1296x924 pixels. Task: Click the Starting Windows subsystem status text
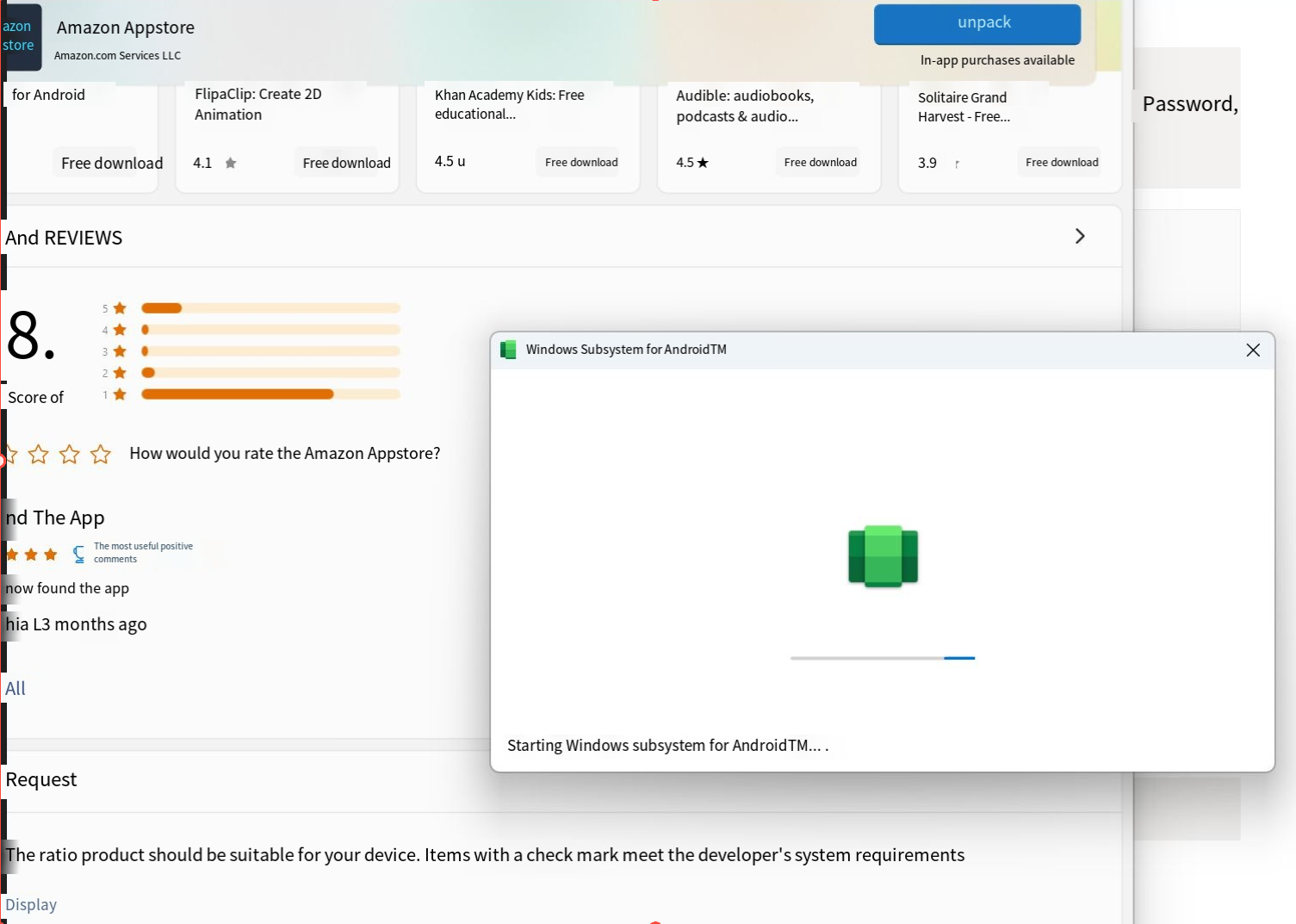[x=668, y=746]
